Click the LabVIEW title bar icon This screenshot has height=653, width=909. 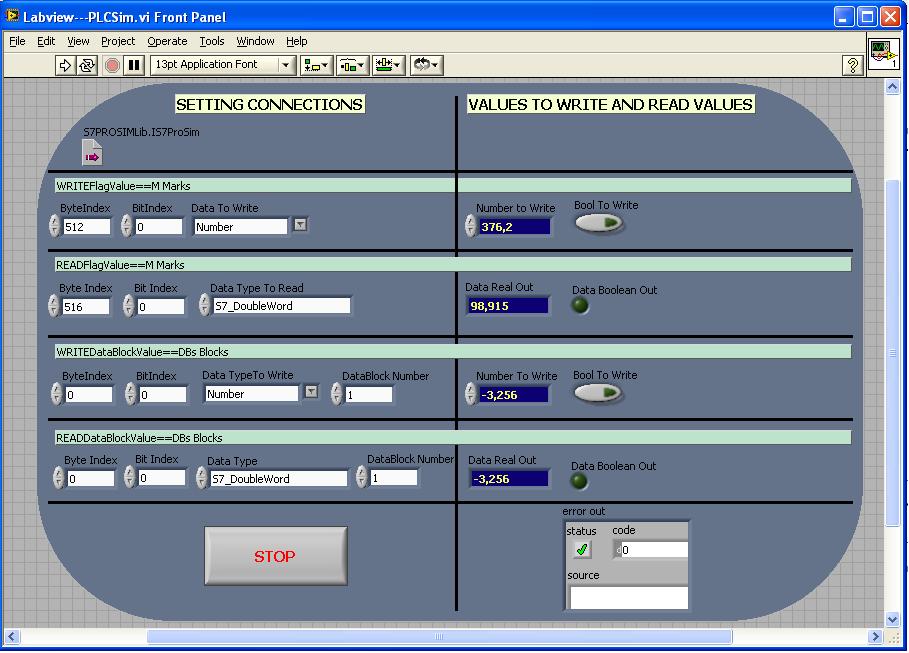12,16
